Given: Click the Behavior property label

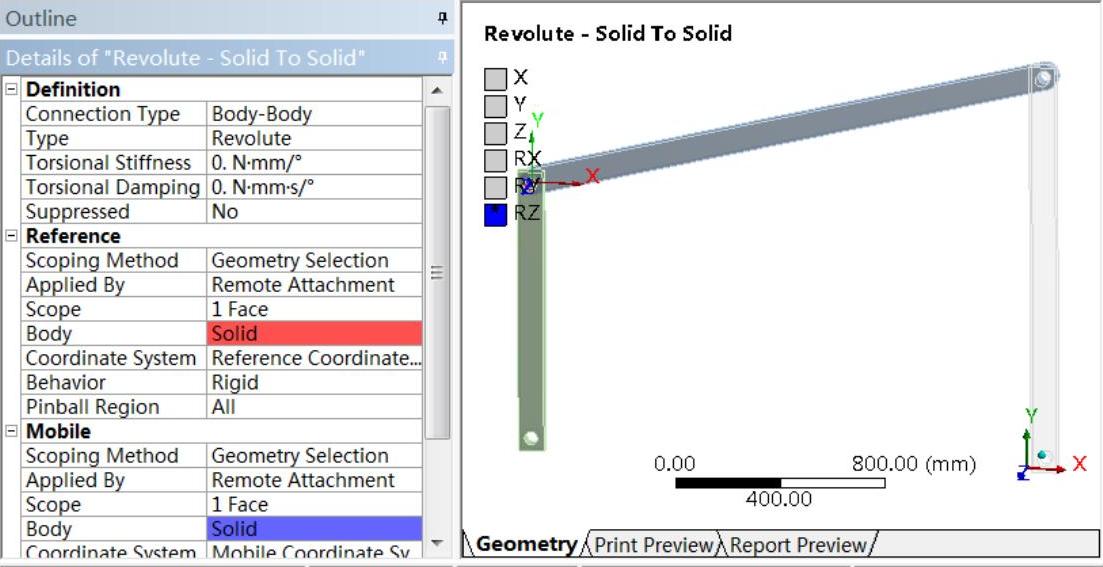Looking at the screenshot, I should click(x=65, y=383).
